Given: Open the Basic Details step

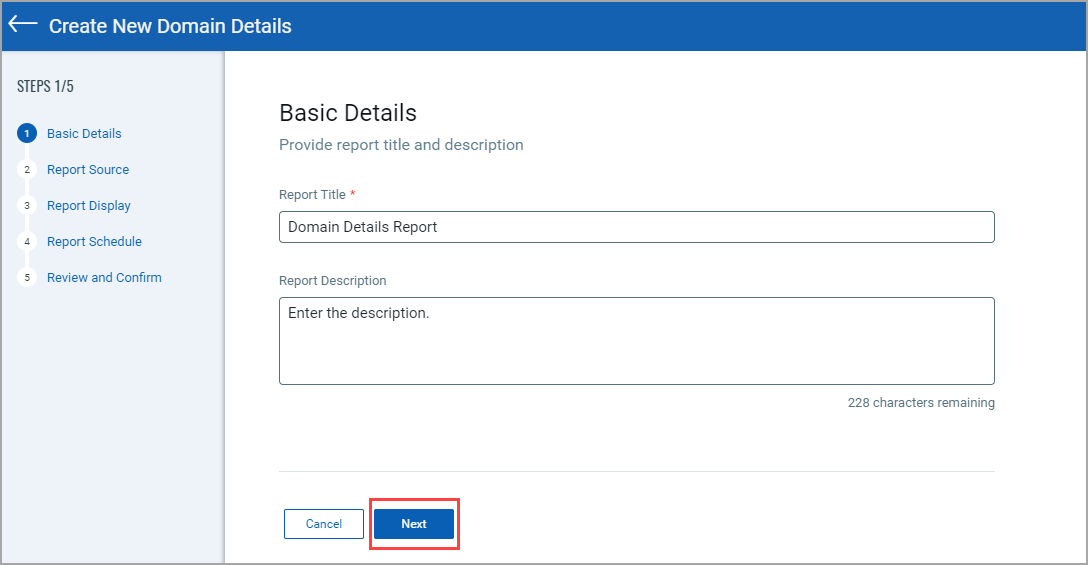Looking at the screenshot, I should click(x=84, y=134).
